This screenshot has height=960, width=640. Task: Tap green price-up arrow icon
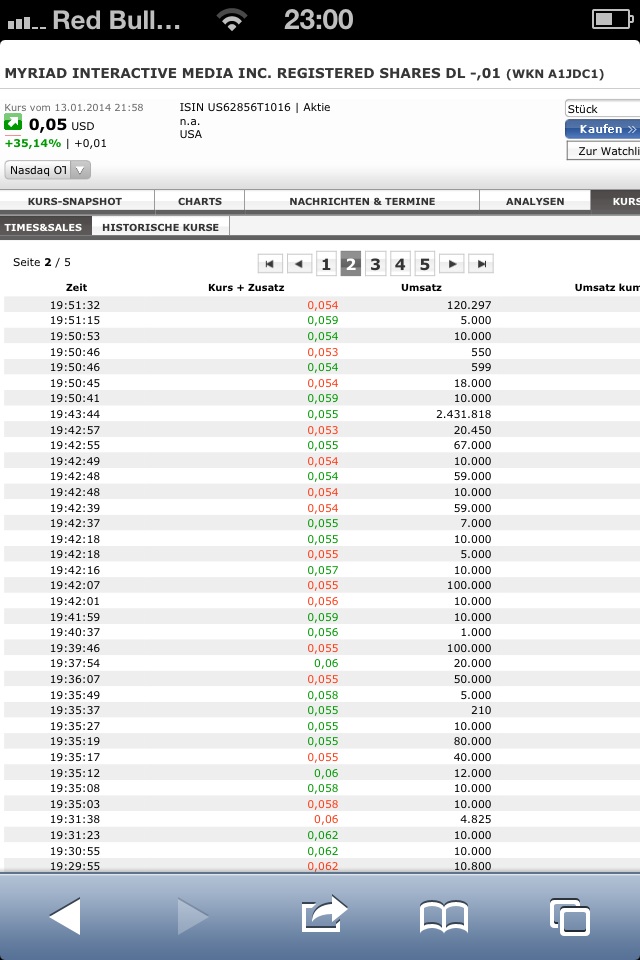[x=13, y=122]
